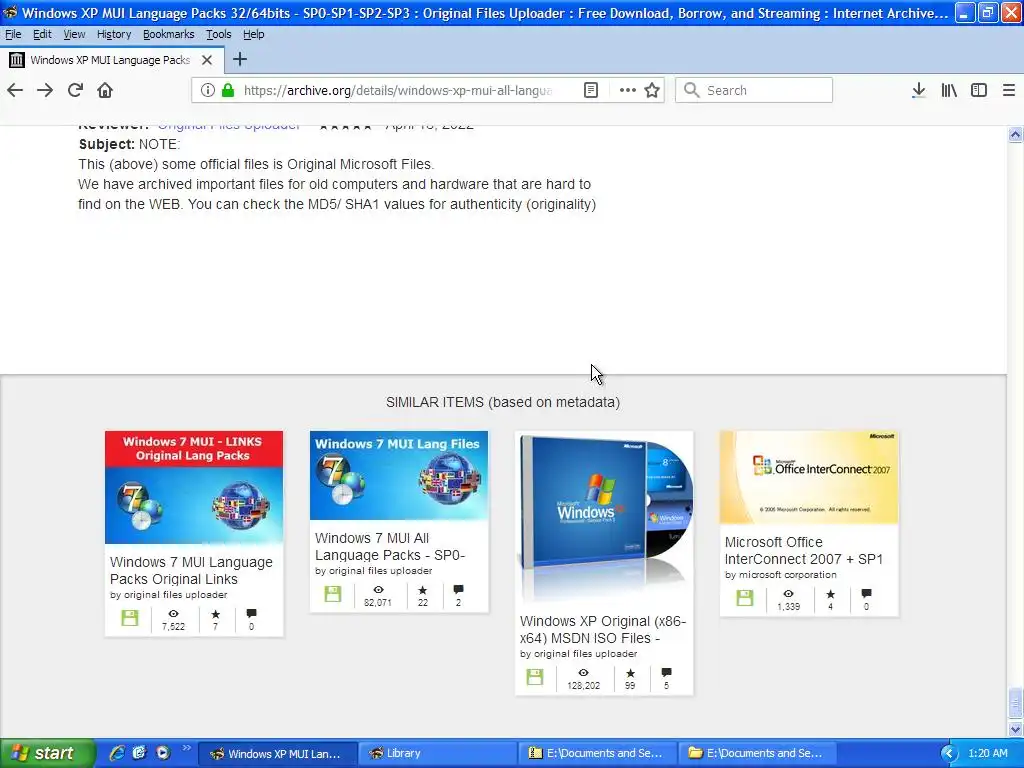Switch to the Library taskbar window
This screenshot has width=1024, height=768.
(x=436, y=753)
